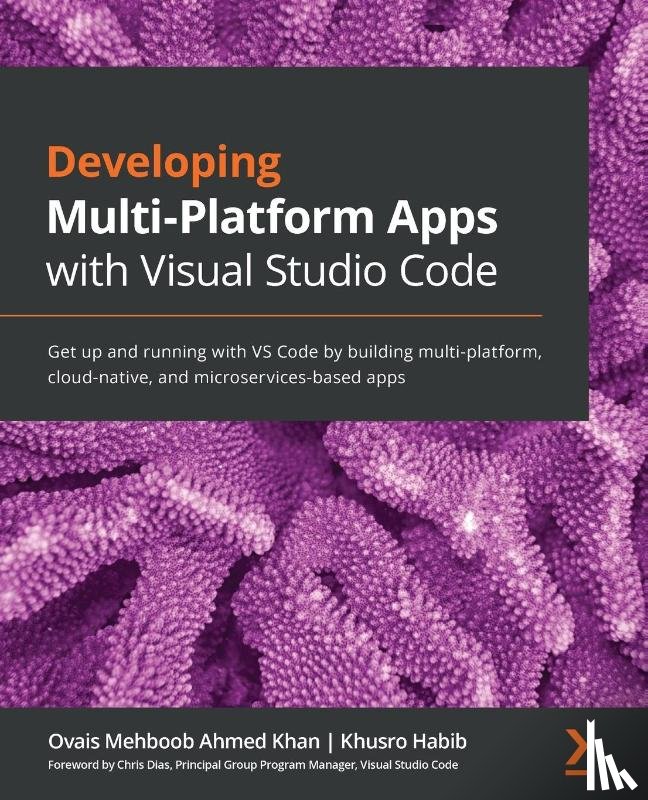This screenshot has width=648, height=800.
Task: Click author name 'Ovais Mehboob Ahmed Khan'
Action: (x=184, y=741)
